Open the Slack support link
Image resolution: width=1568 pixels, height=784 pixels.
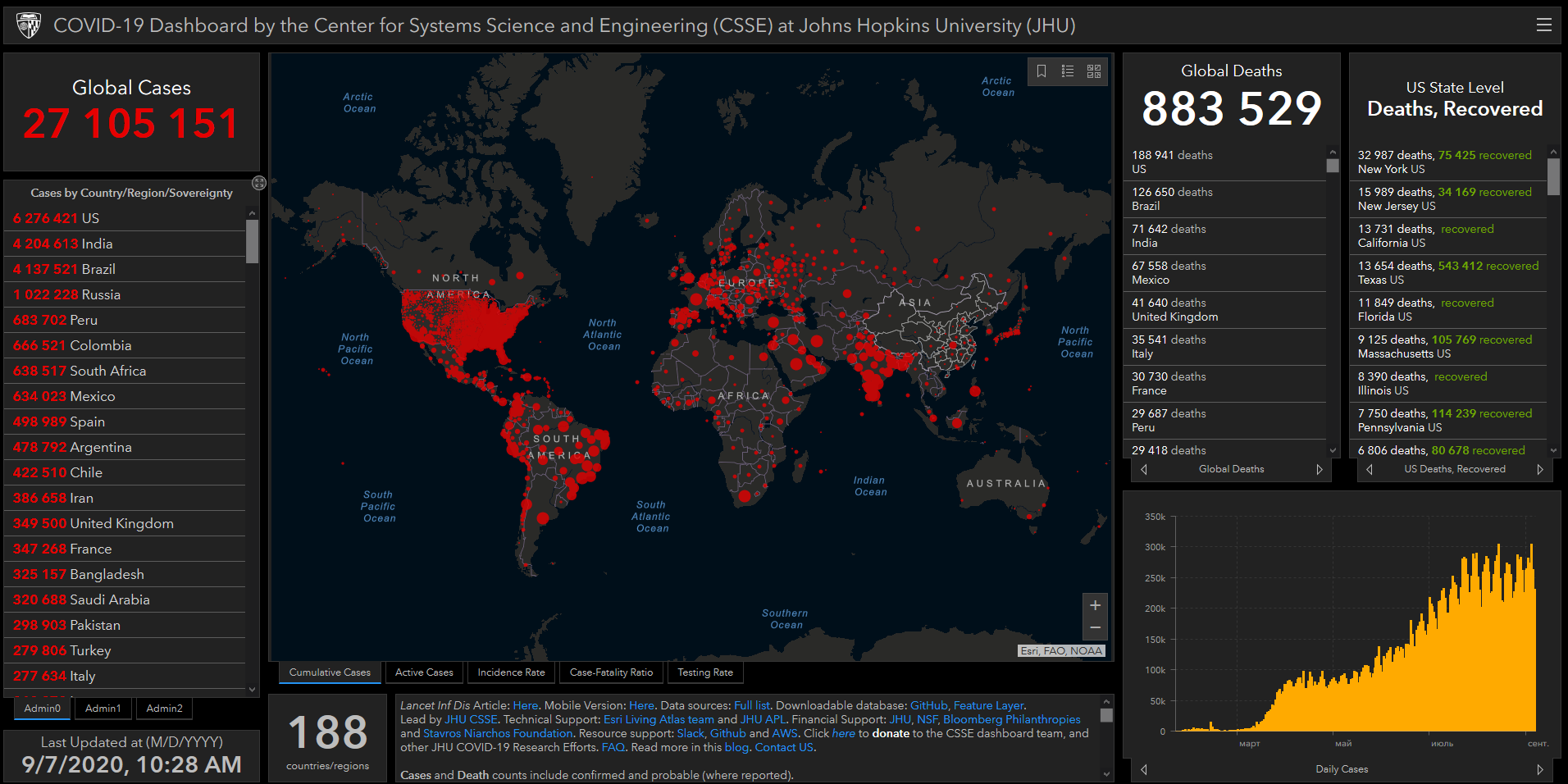[691, 733]
